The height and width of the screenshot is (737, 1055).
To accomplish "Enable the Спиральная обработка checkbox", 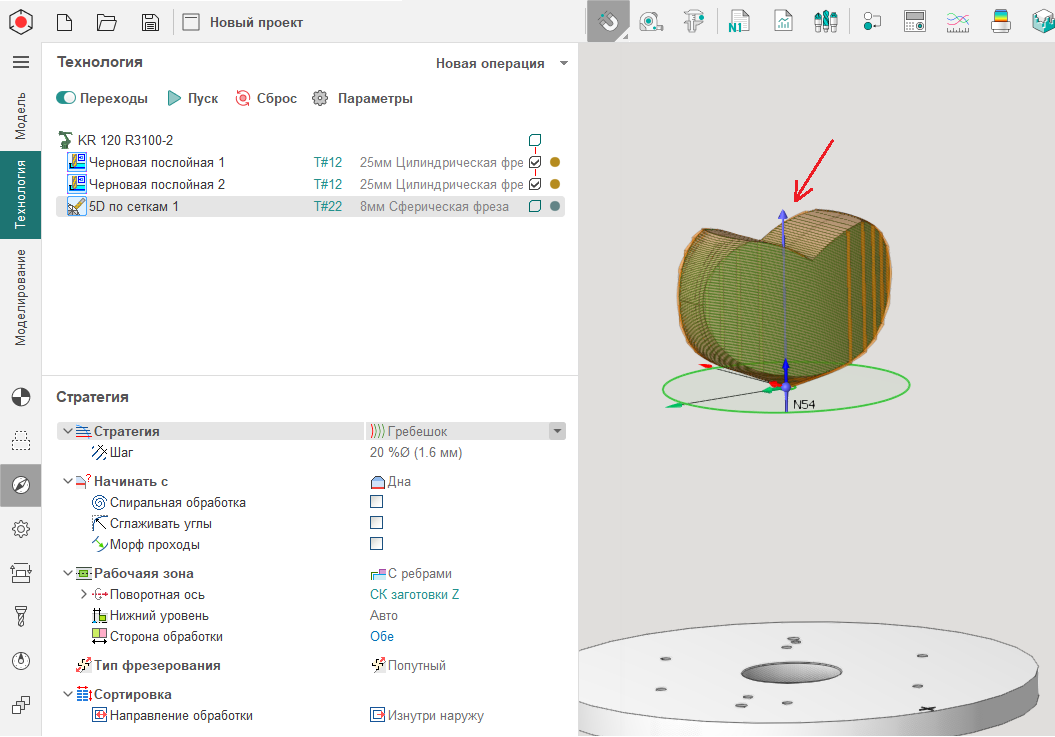I will (x=377, y=502).
